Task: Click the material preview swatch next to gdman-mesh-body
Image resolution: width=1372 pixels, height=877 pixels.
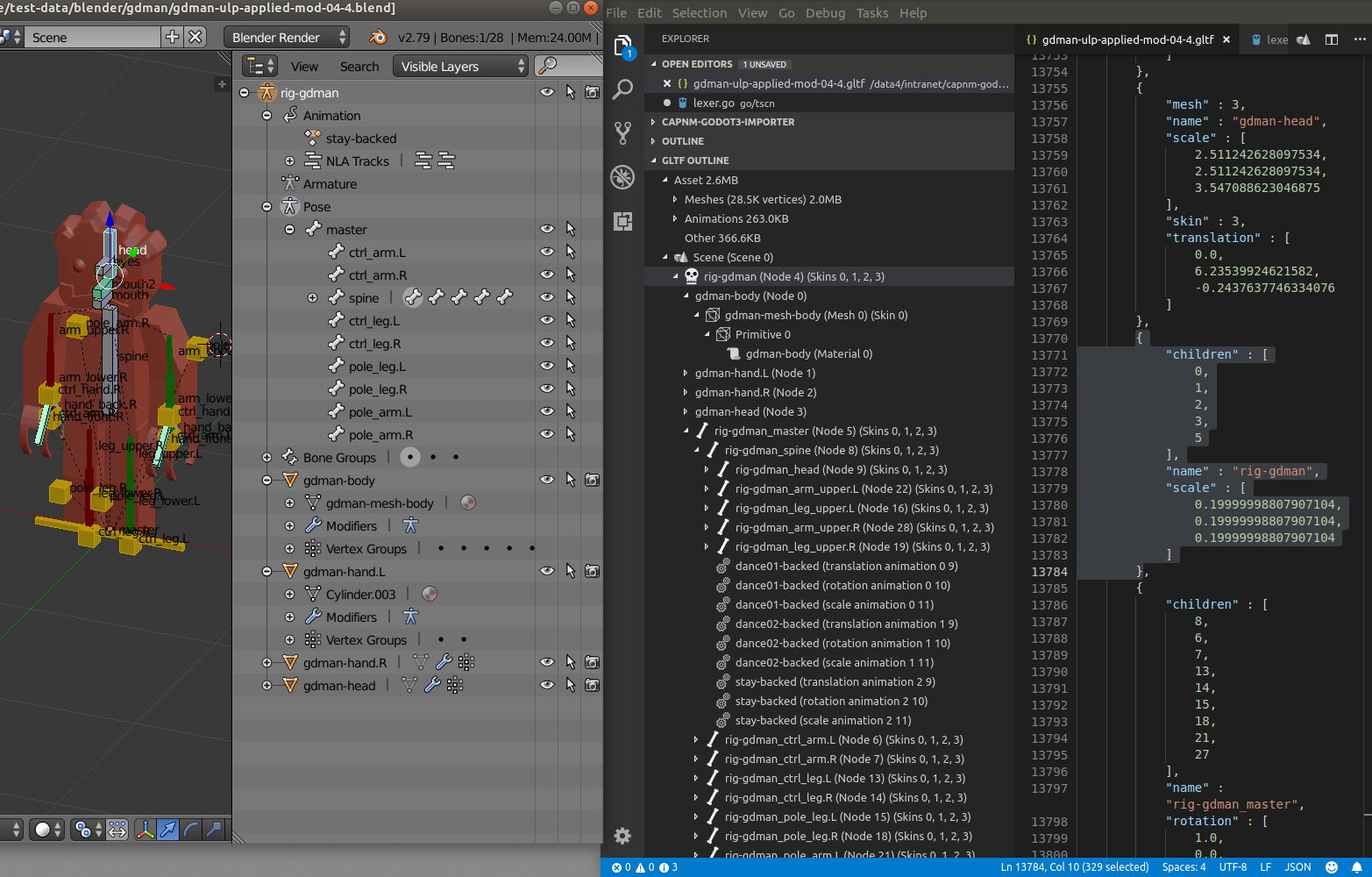Action: coord(467,503)
